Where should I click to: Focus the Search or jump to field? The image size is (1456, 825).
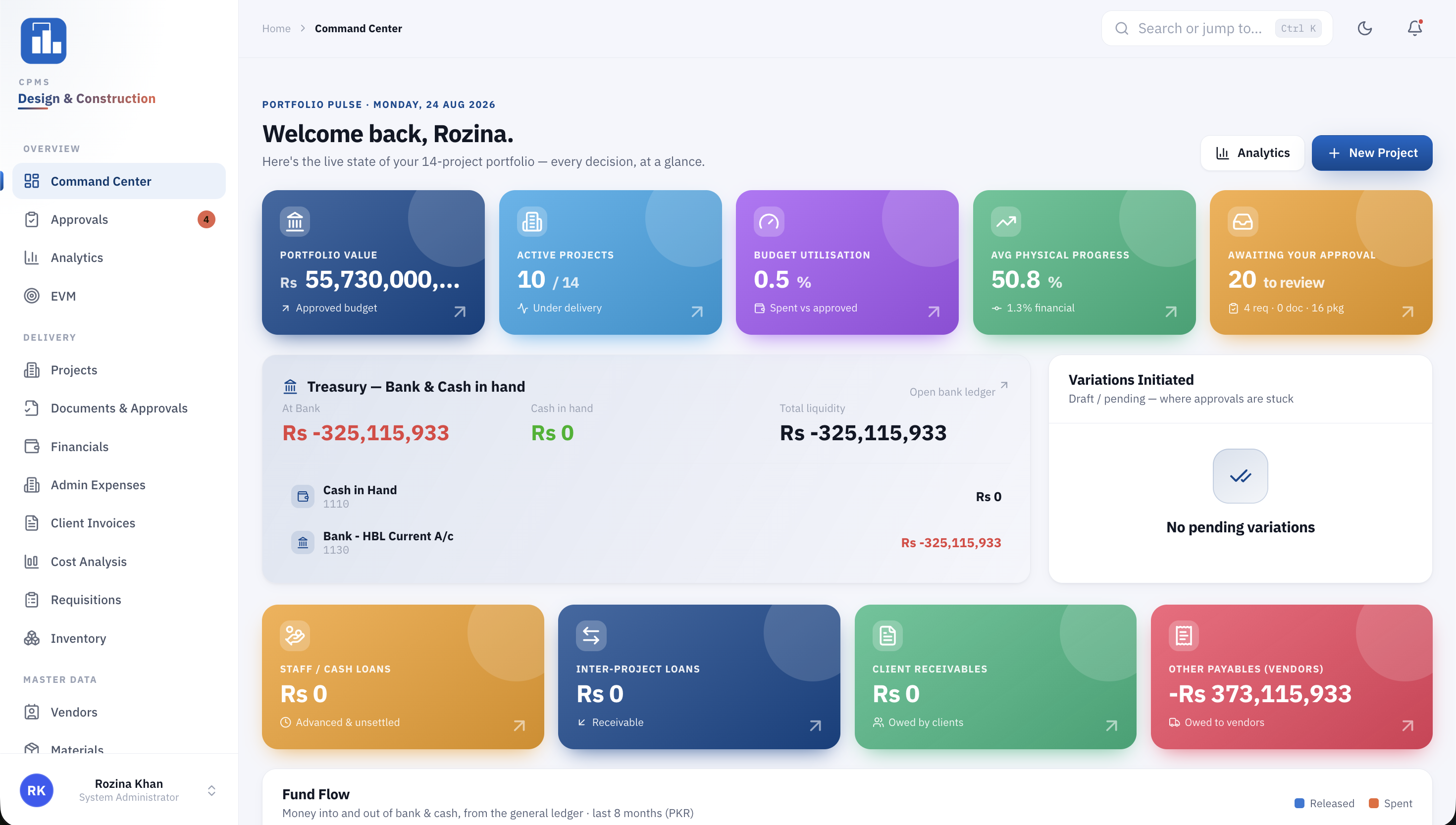coord(1217,28)
